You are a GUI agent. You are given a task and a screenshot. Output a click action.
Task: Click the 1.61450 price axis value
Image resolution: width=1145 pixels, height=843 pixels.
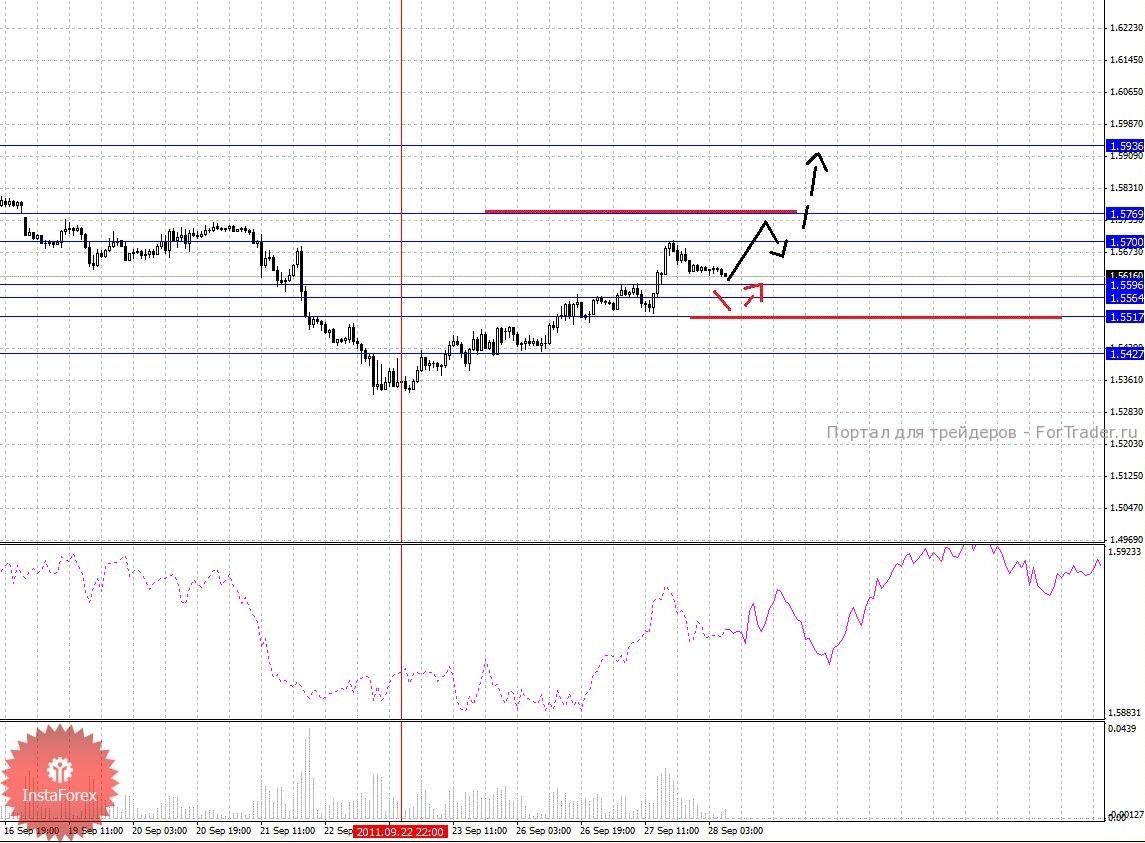1126,60
